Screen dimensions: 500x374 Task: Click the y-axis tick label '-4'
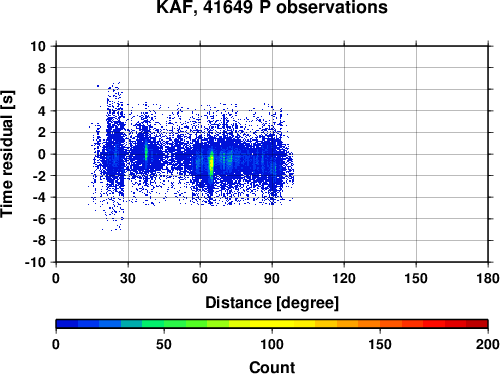click(39, 198)
